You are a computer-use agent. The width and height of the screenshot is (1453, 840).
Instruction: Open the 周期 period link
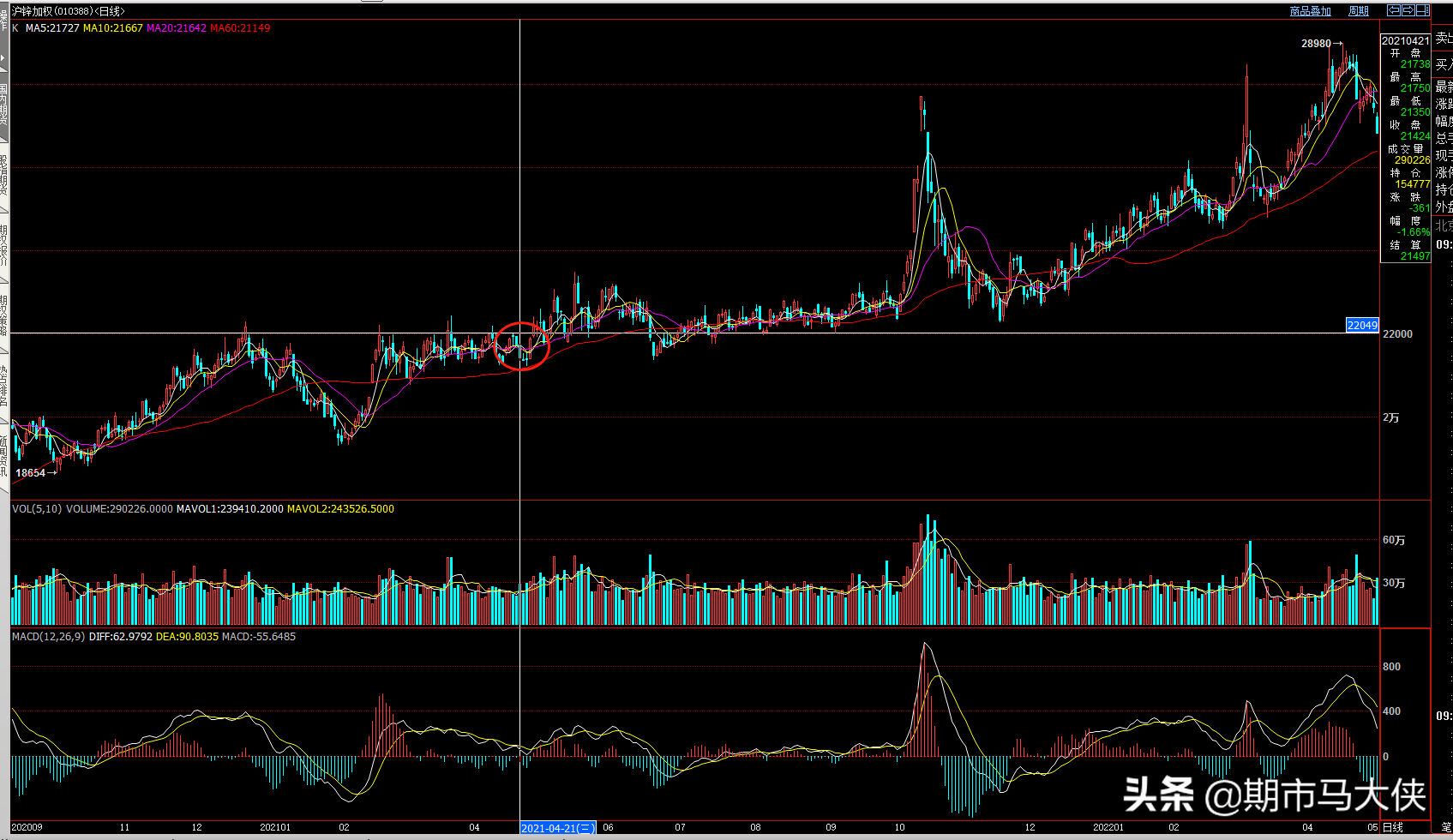coord(1359,11)
